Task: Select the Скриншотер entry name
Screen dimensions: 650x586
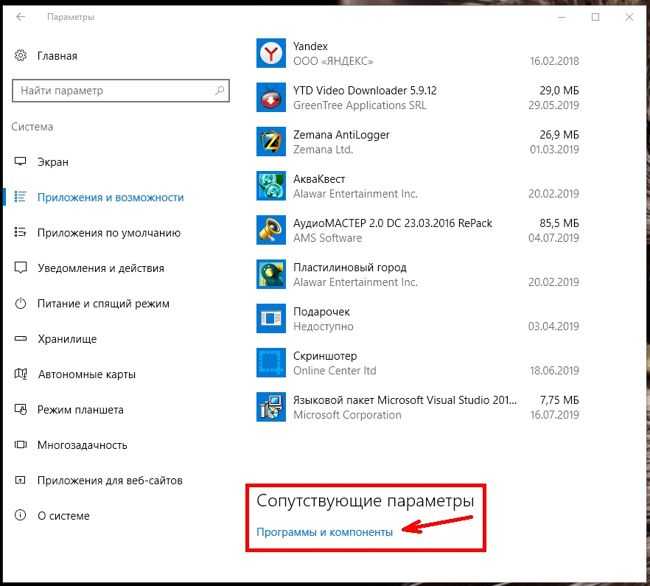Action: pos(325,356)
